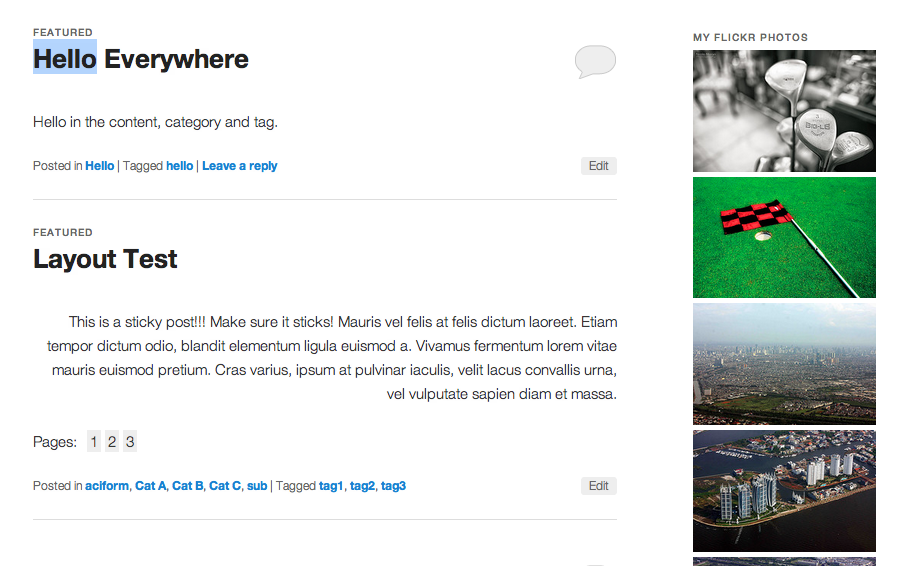
Task: Click the tag3 tag link
Action: (393, 486)
